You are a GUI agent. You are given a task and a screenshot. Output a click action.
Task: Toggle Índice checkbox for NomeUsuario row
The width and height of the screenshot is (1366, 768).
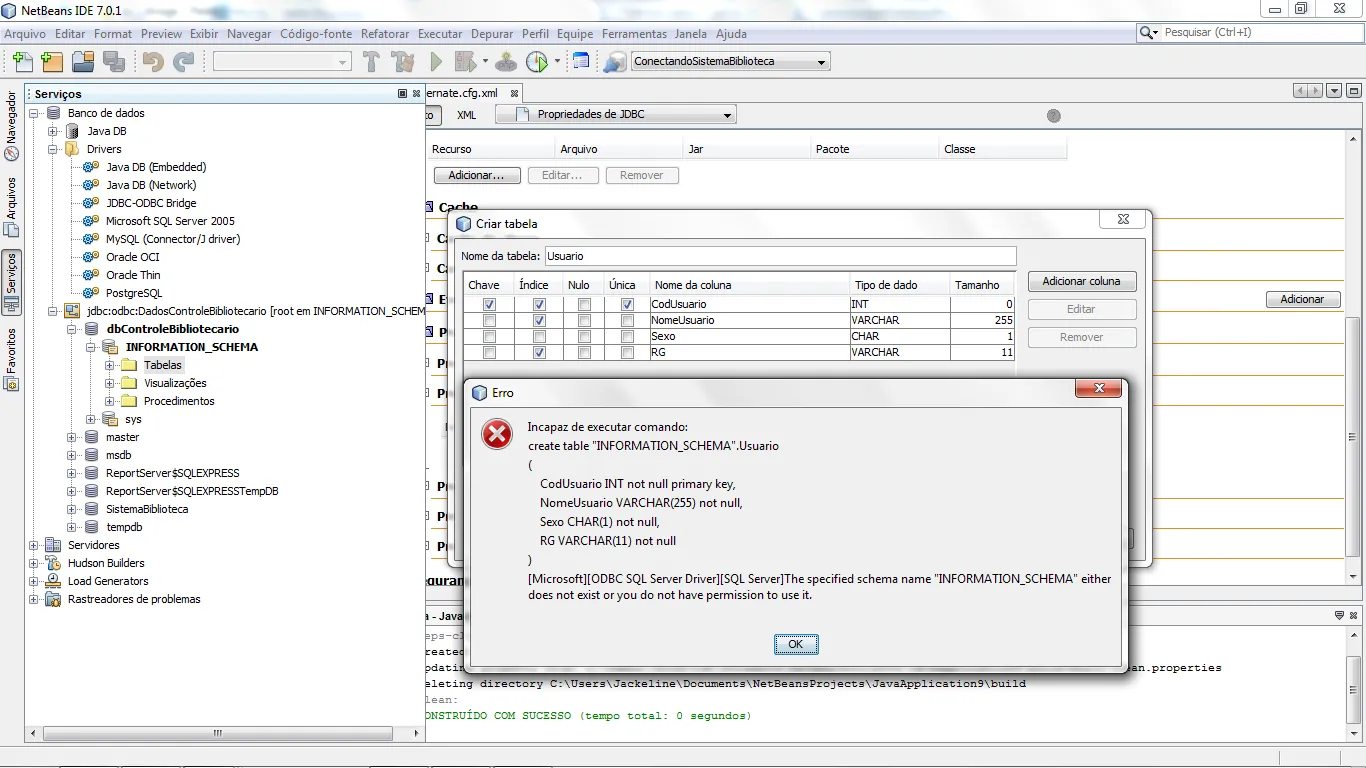tap(539, 320)
